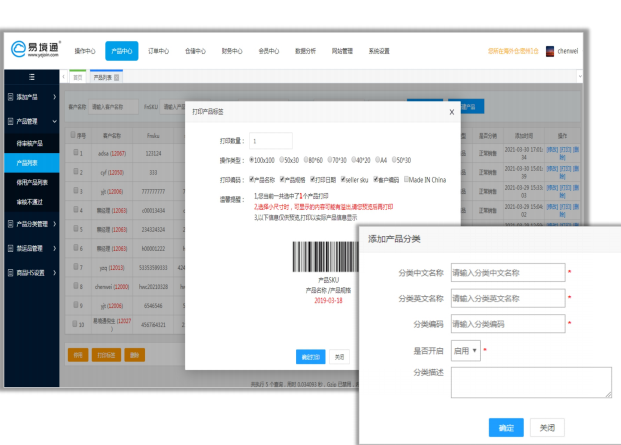Click the 禁运品管理 sidebar icon
Image resolution: width=621 pixels, height=445 pixels.
[x=10, y=246]
